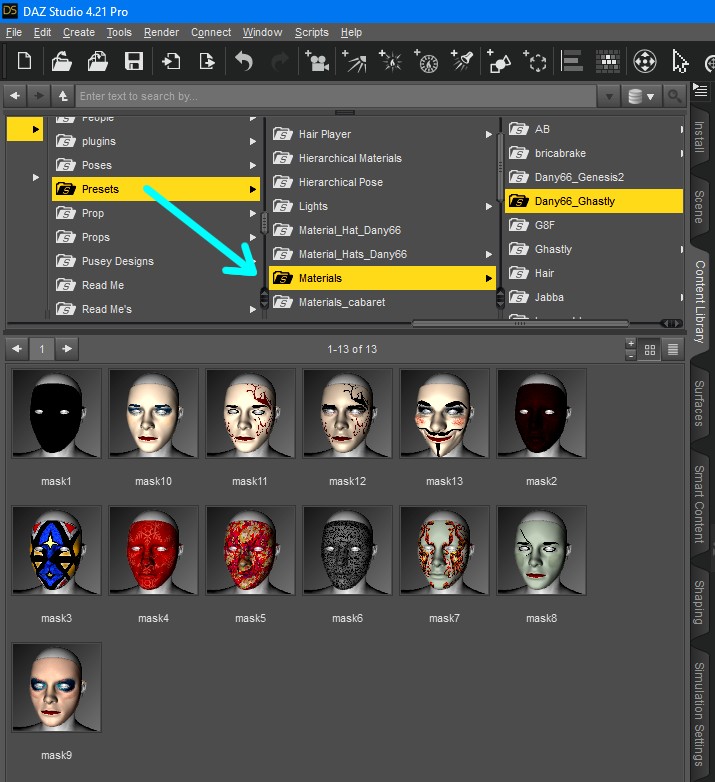Image resolution: width=715 pixels, height=782 pixels.
Task: Open the database filter dropdown
Action: tap(641, 96)
